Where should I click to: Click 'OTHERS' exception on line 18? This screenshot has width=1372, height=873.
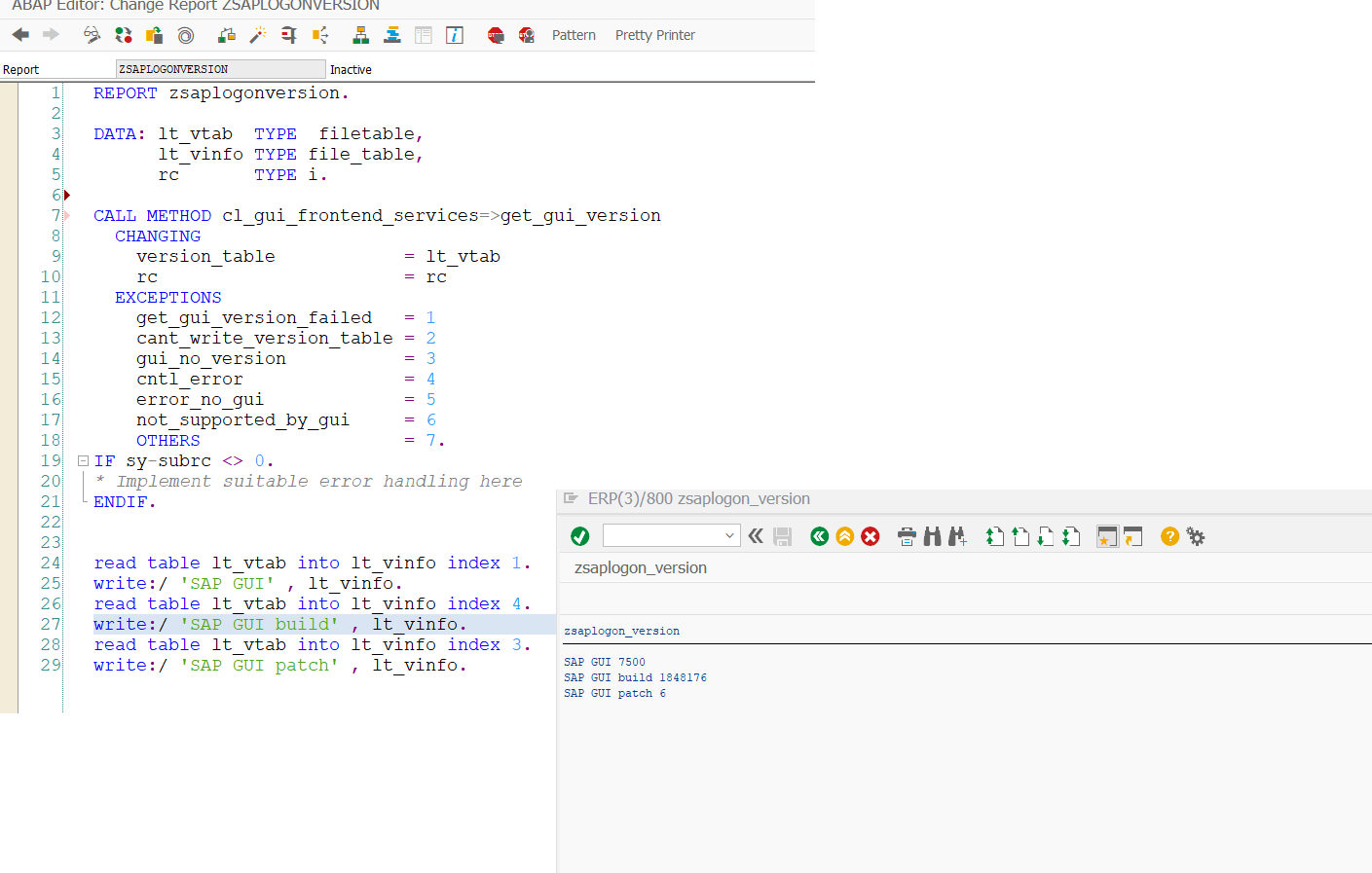(168, 441)
